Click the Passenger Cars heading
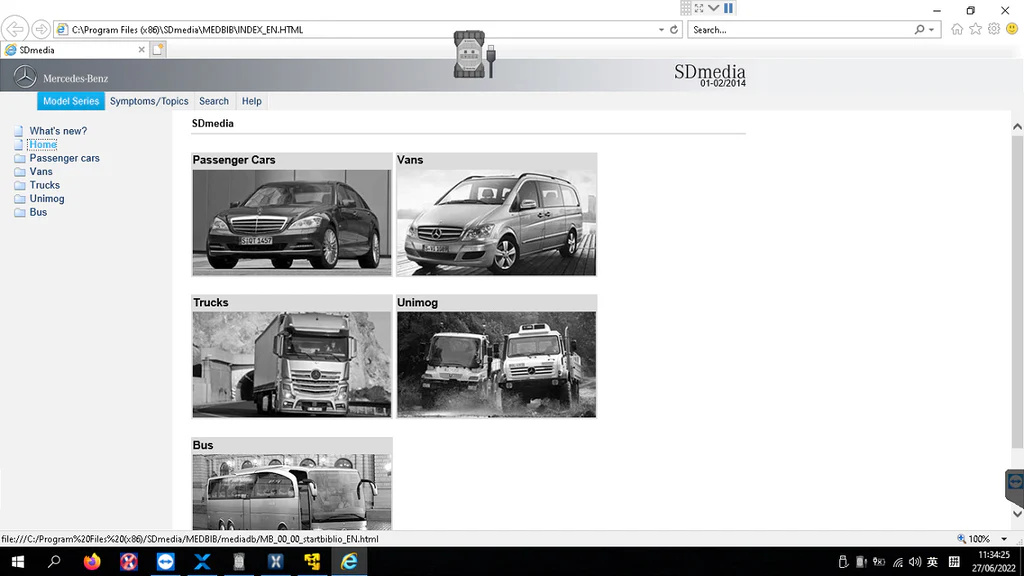The width and height of the screenshot is (1024, 576). [x=234, y=160]
